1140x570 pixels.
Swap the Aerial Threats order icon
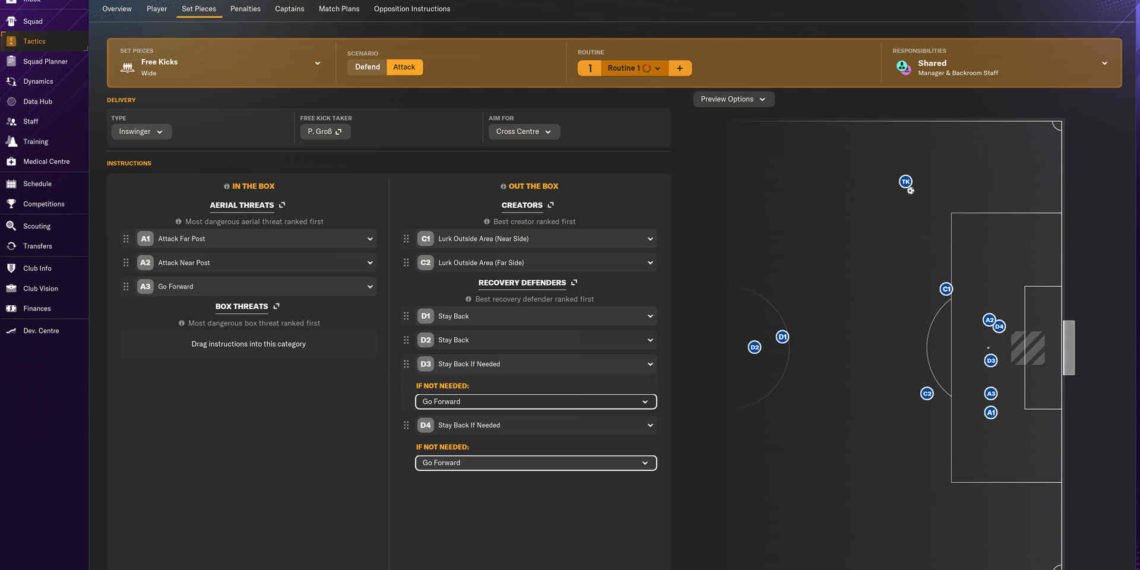click(x=283, y=205)
